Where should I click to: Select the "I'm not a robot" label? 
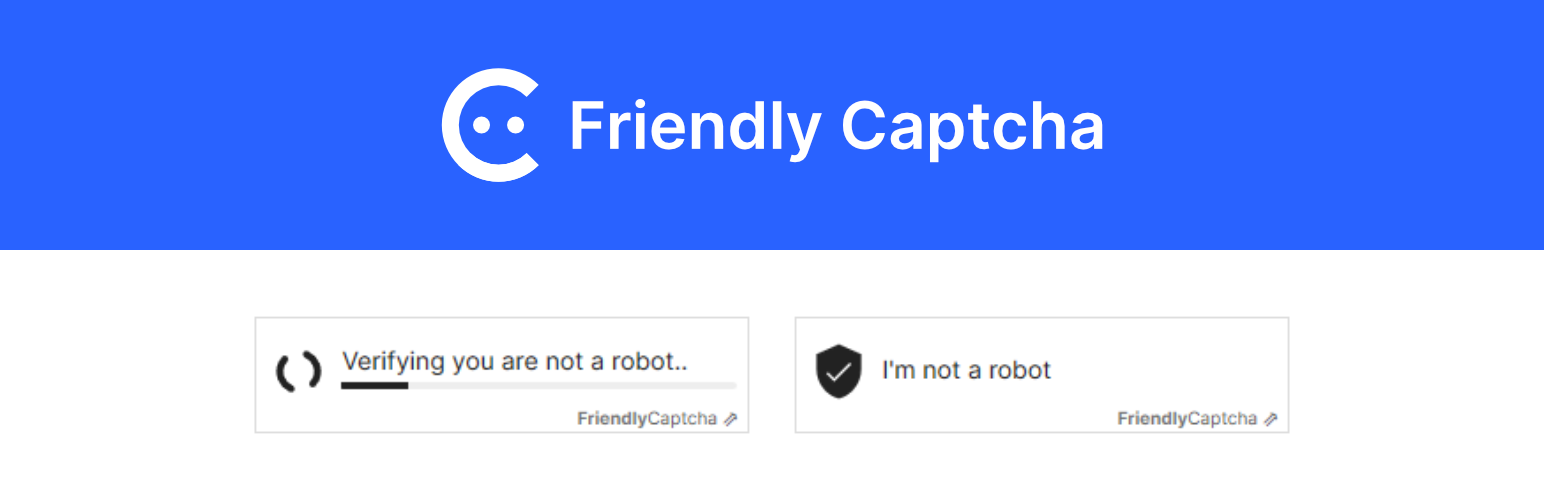pos(966,370)
